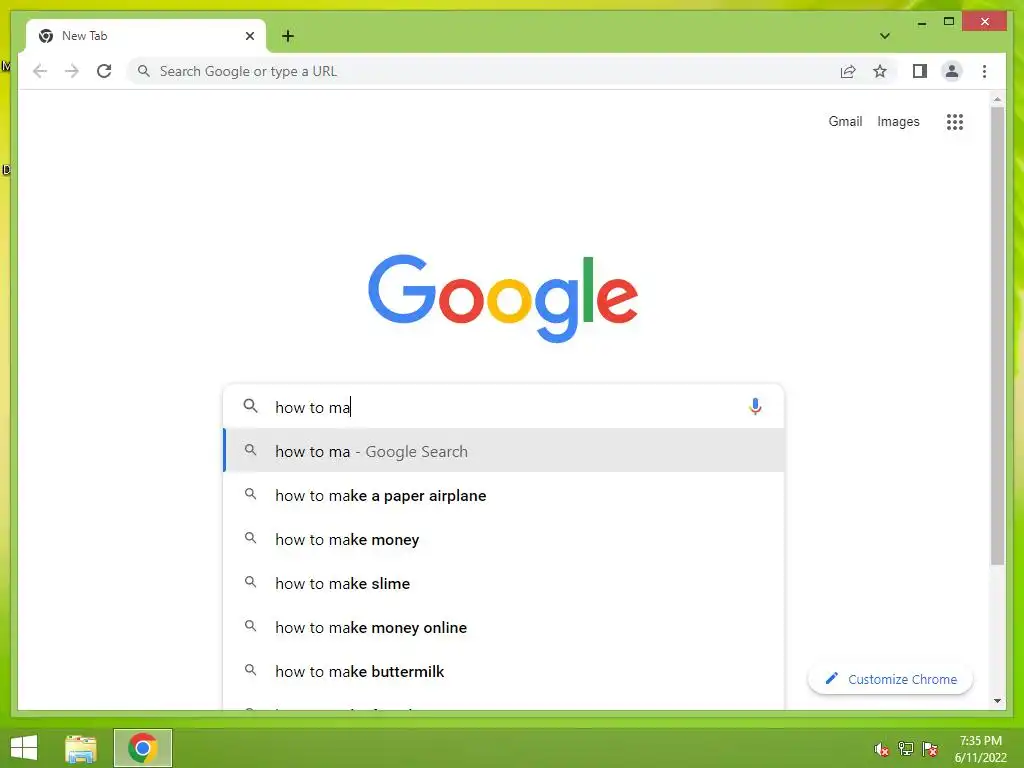
Task: Click the magnifier icon beside 'how to make buttermilk'
Action: pyautogui.click(x=250, y=670)
